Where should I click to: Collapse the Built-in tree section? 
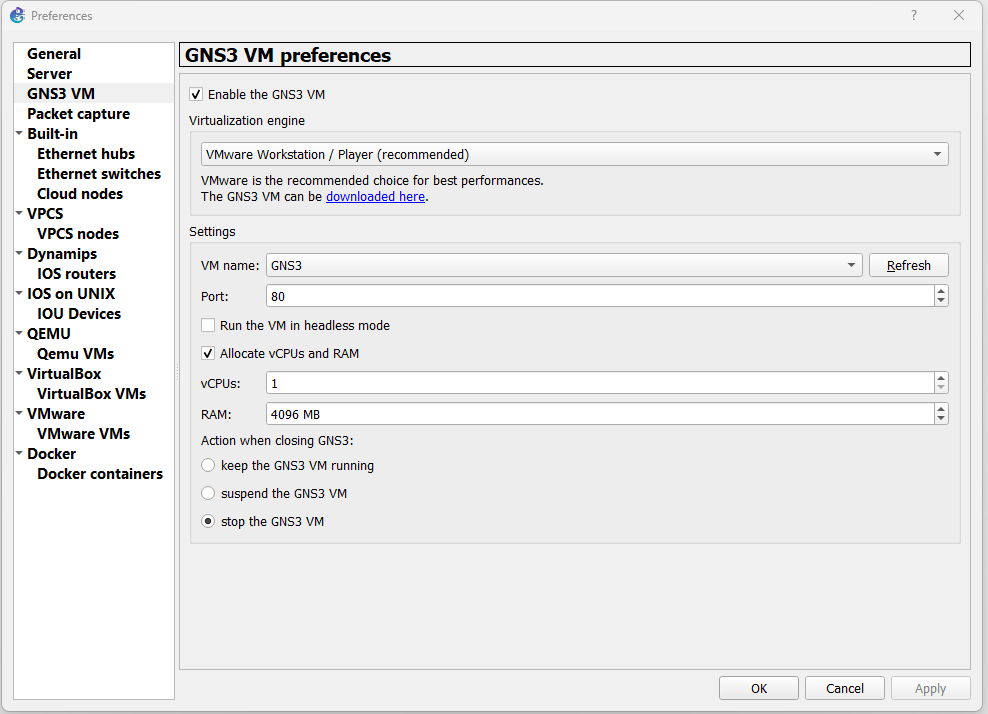(21, 133)
